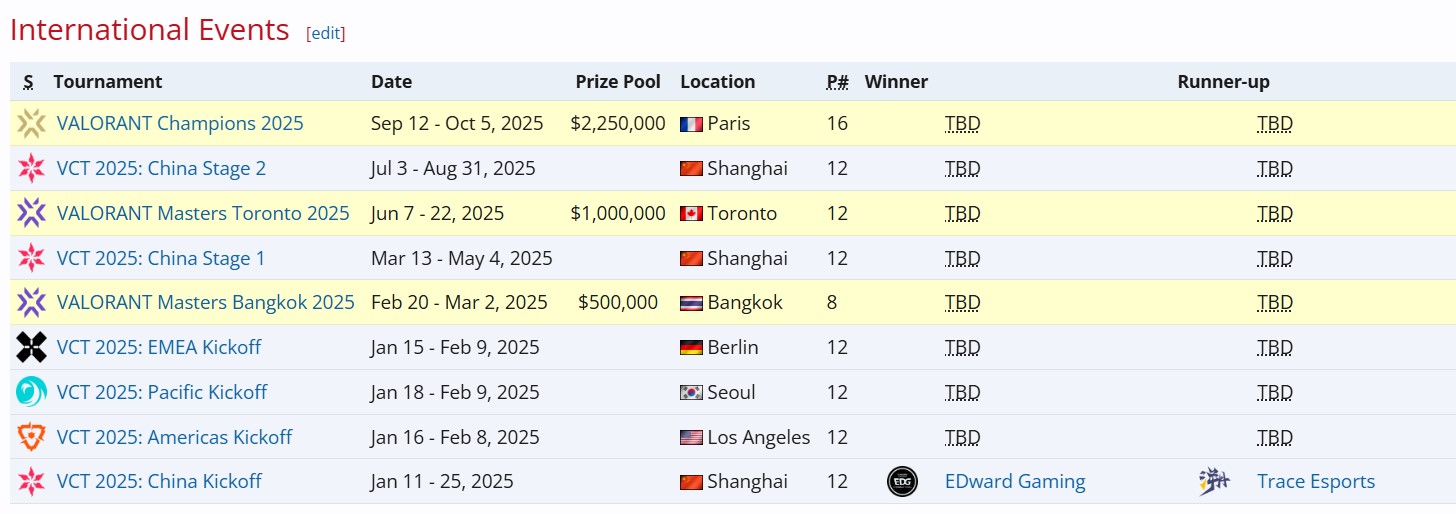
Task: Go to VALORANT Masters Bangkok 2025 page
Action: pyautogui.click(x=205, y=302)
